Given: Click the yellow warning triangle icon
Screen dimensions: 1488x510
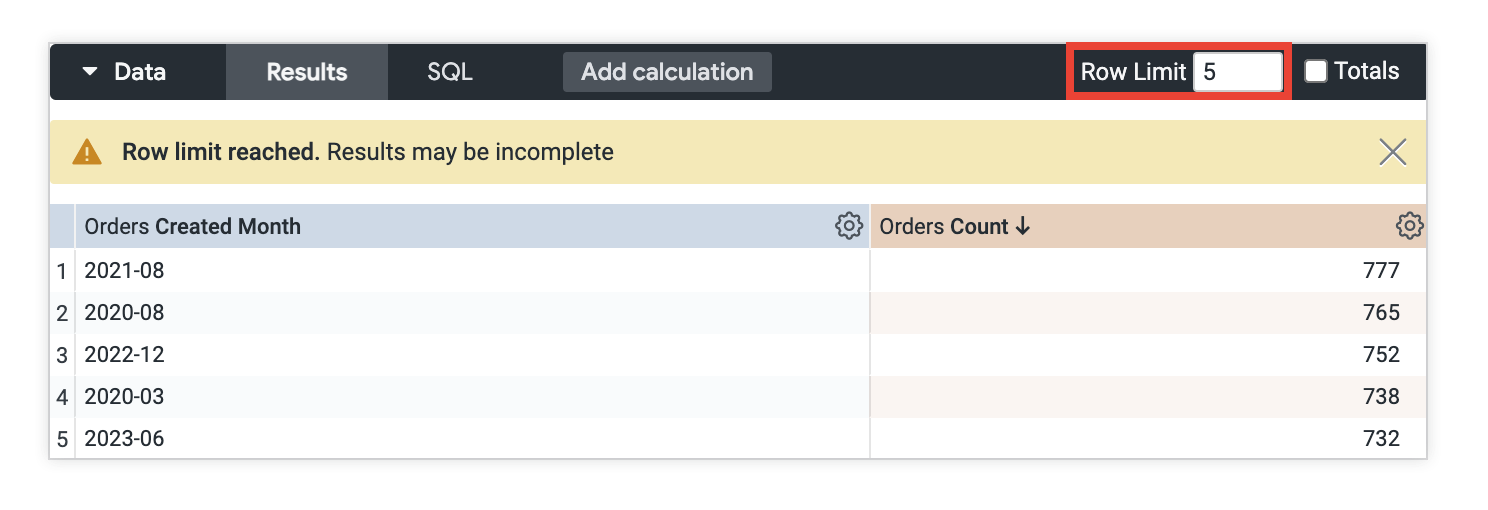Looking at the screenshot, I should point(87,152).
